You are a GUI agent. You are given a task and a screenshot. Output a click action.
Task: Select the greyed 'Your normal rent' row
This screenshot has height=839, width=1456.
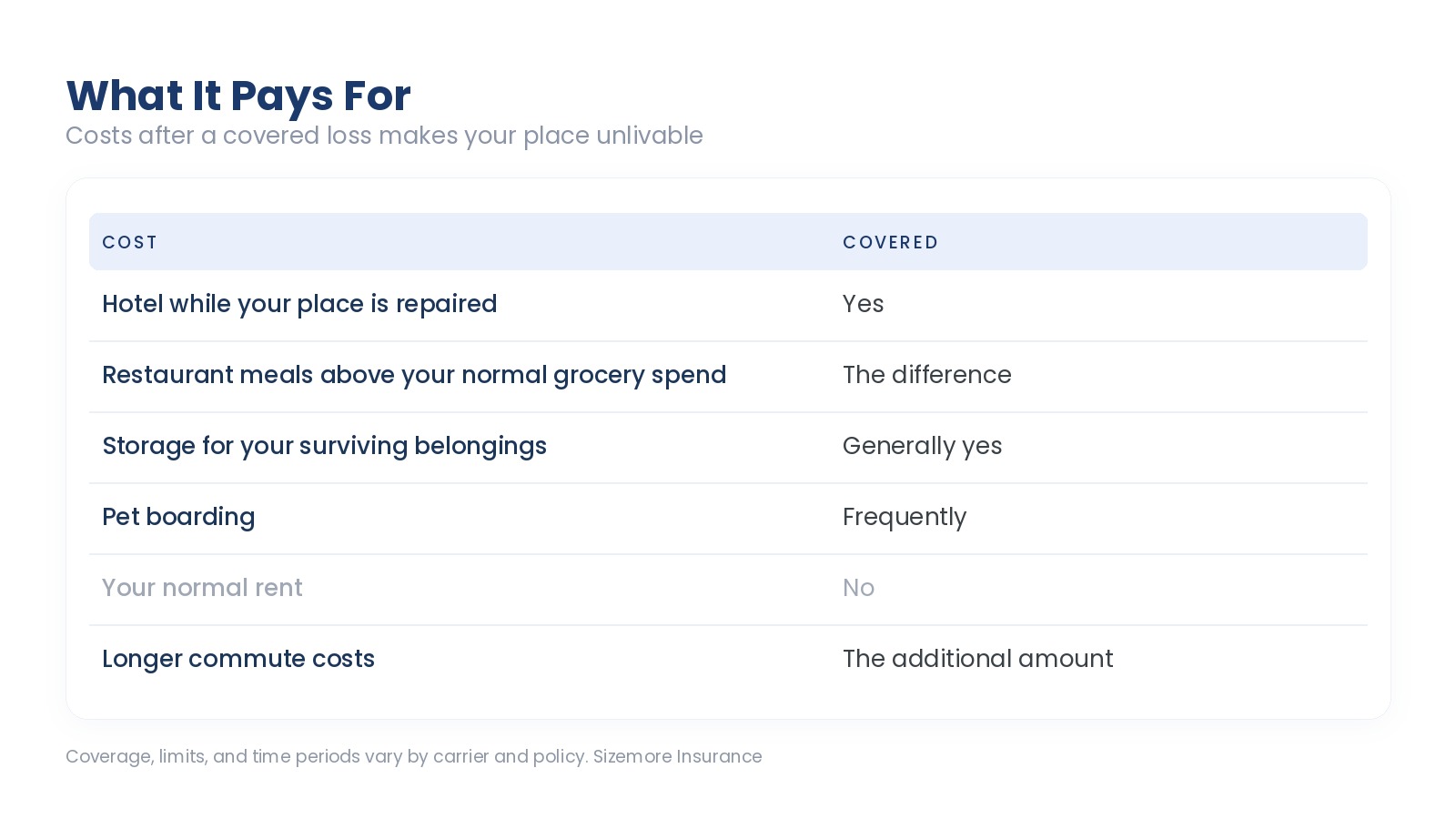(728, 589)
